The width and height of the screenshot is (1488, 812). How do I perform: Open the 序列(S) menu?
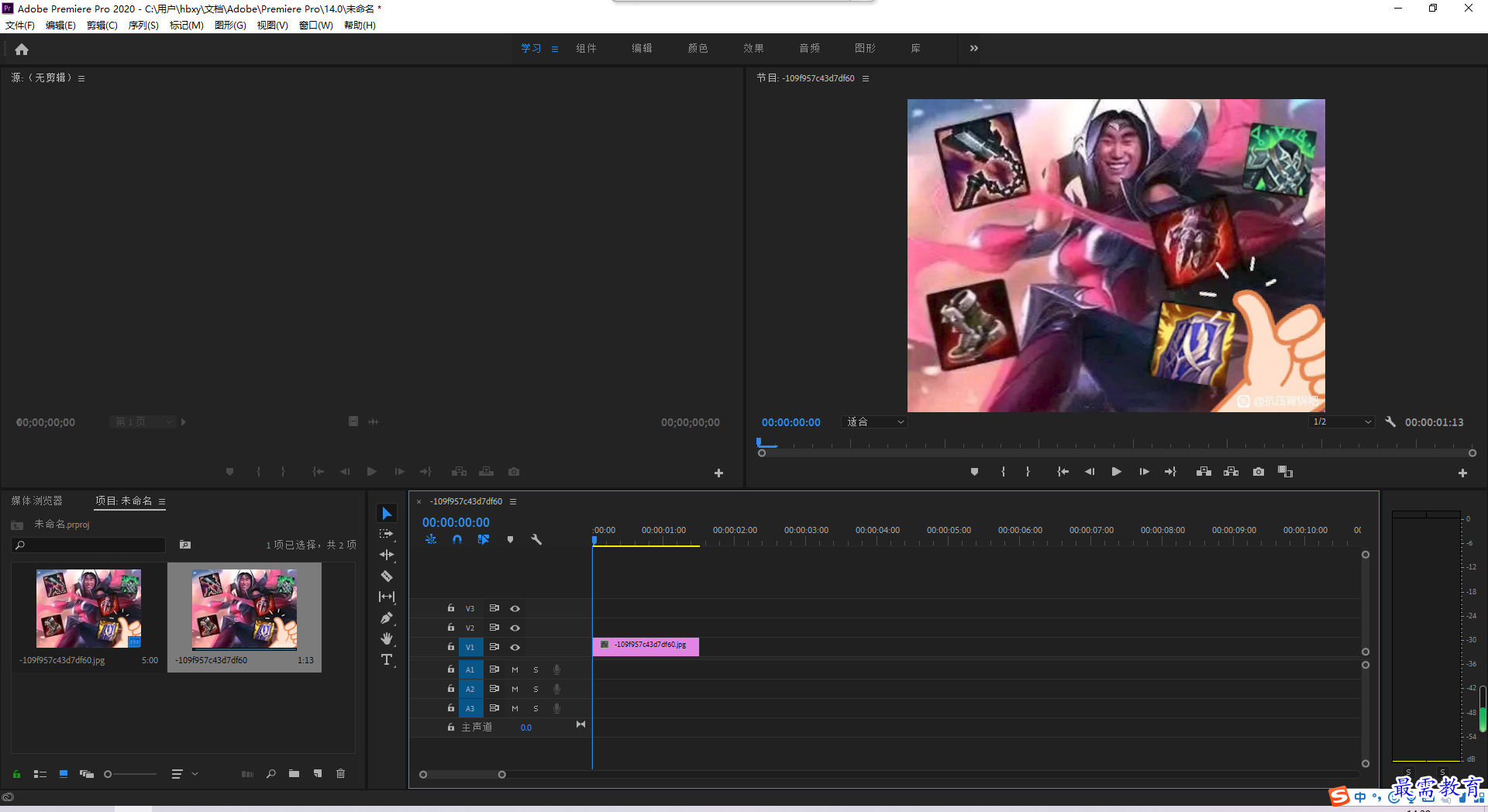(x=143, y=25)
